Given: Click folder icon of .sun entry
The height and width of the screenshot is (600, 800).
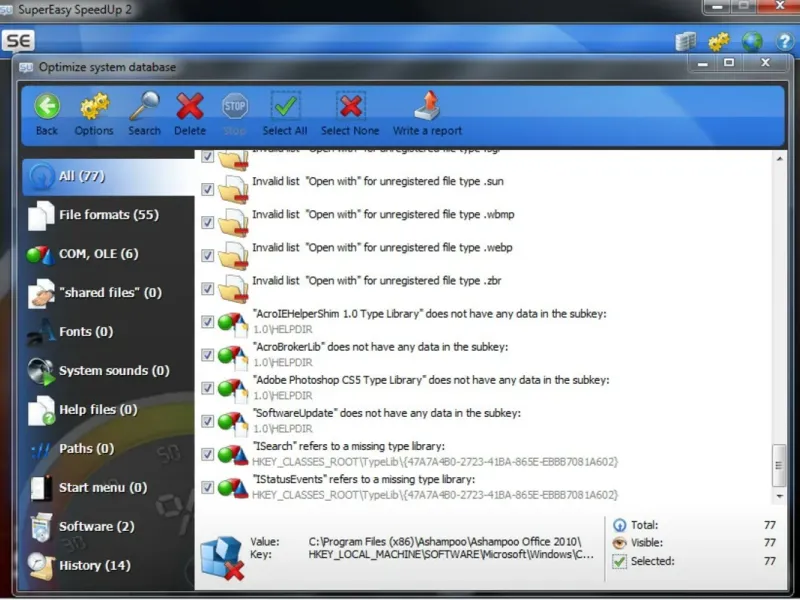Looking at the screenshot, I should coord(234,189).
